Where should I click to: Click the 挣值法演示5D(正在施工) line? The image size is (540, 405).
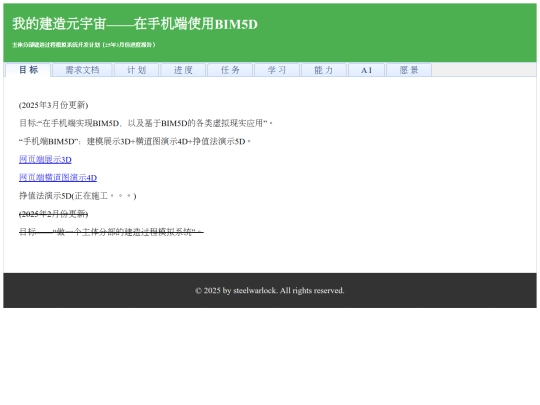pyautogui.click(x=77, y=196)
